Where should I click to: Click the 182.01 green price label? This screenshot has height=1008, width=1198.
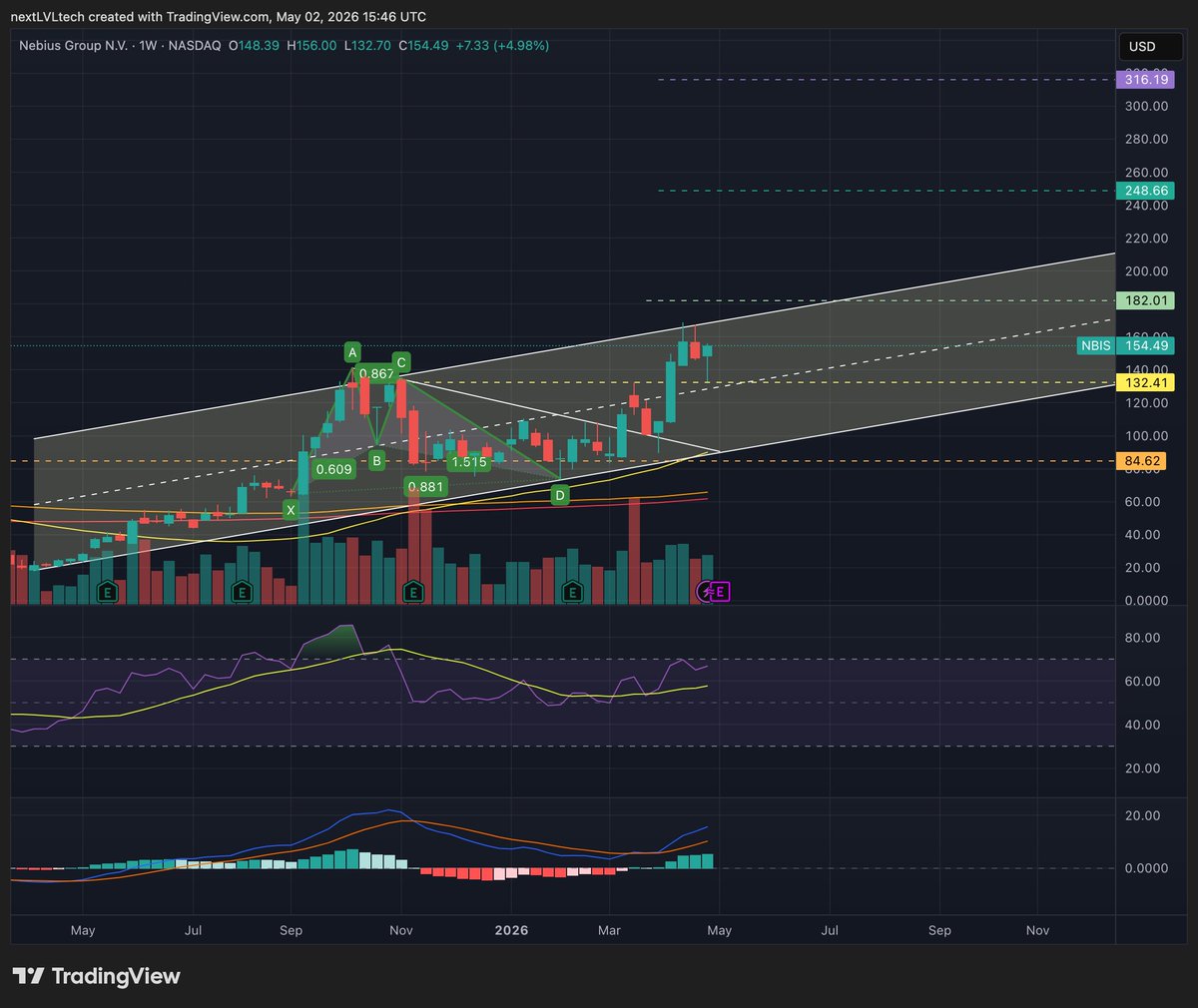pyautogui.click(x=1146, y=300)
